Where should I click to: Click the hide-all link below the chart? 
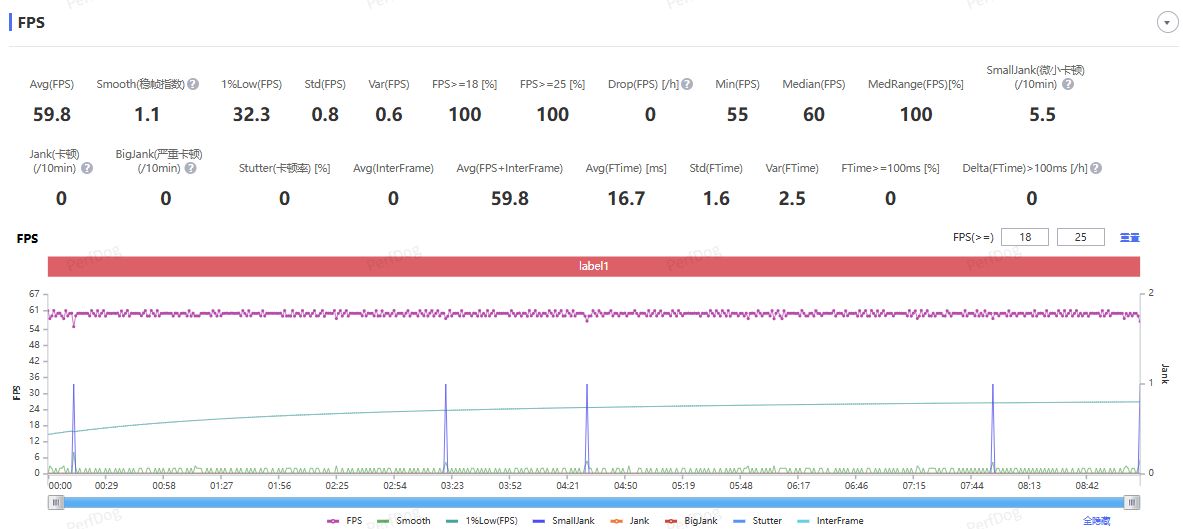(1096, 521)
